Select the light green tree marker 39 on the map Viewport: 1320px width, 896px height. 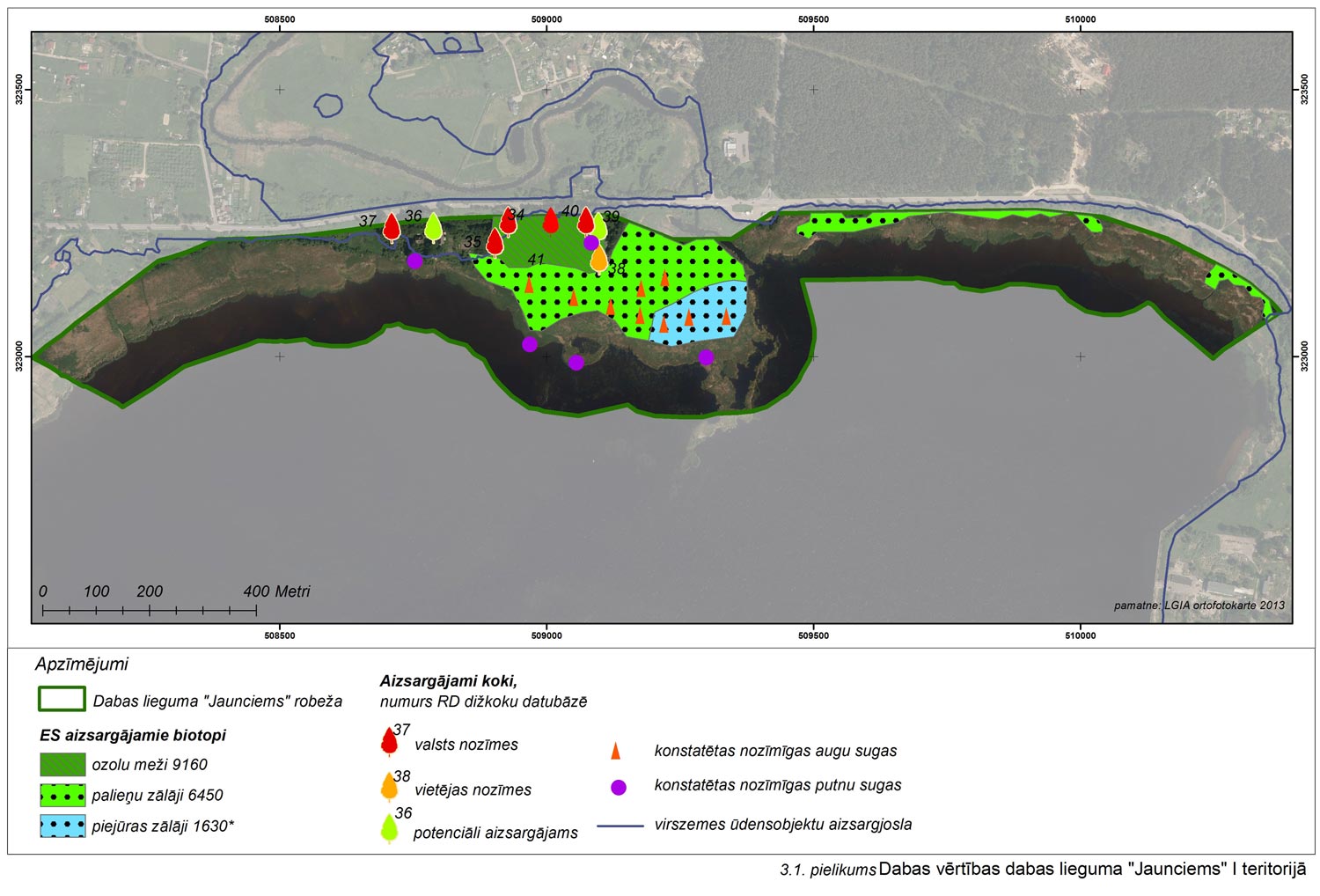click(x=599, y=225)
